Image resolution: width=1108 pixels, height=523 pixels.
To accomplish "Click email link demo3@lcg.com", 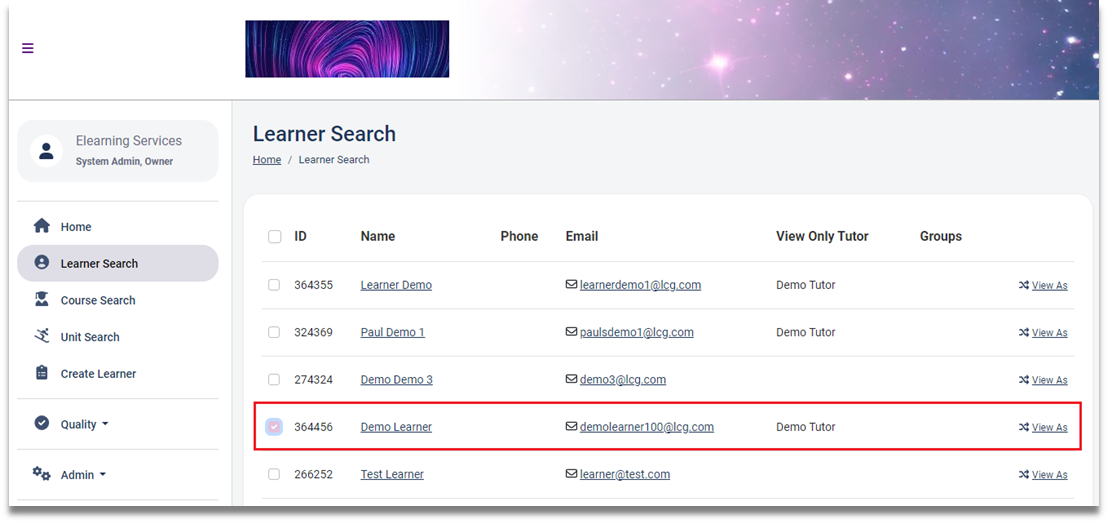I will (x=623, y=380).
